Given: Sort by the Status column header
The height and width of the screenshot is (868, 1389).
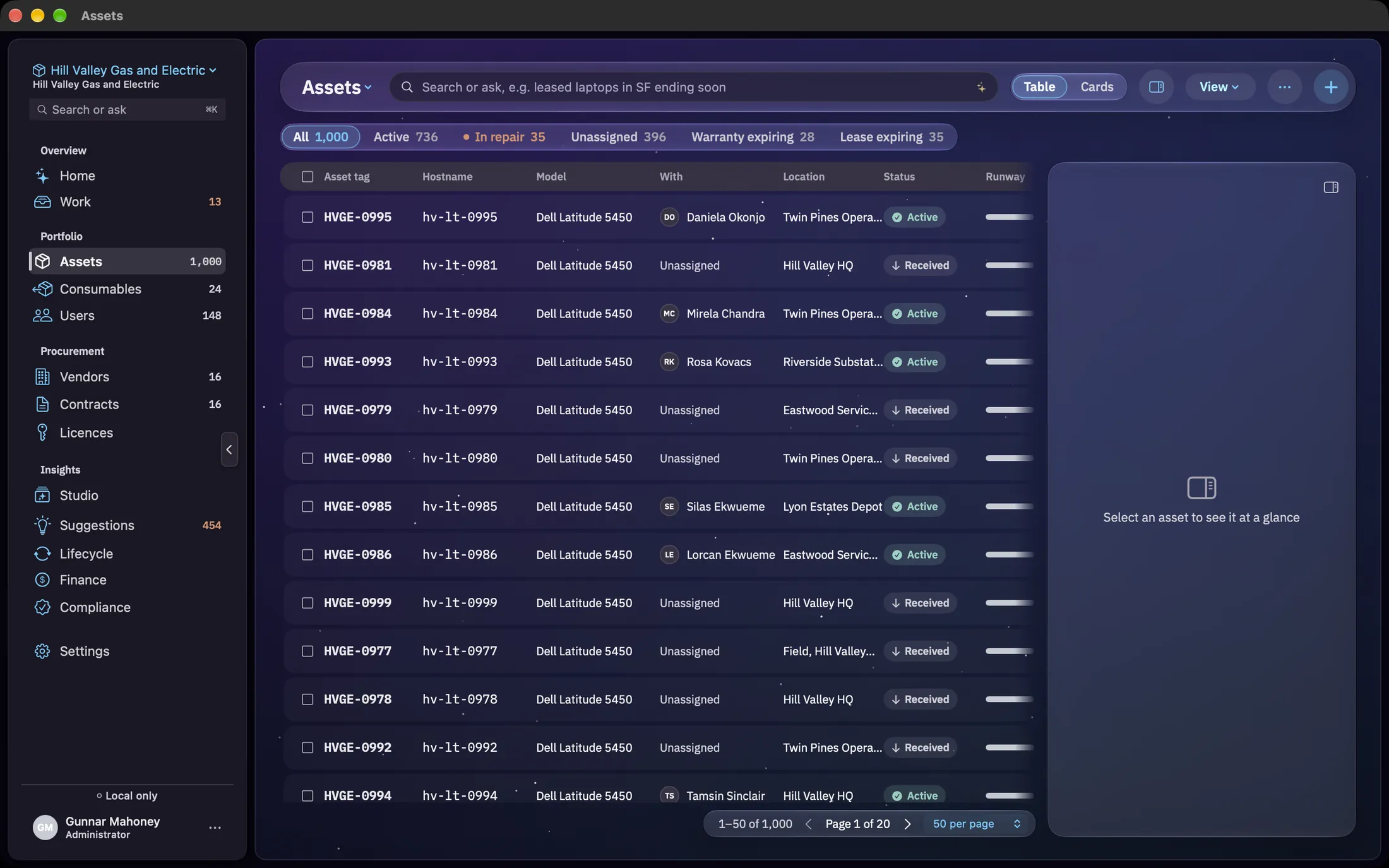Looking at the screenshot, I should tap(899, 177).
